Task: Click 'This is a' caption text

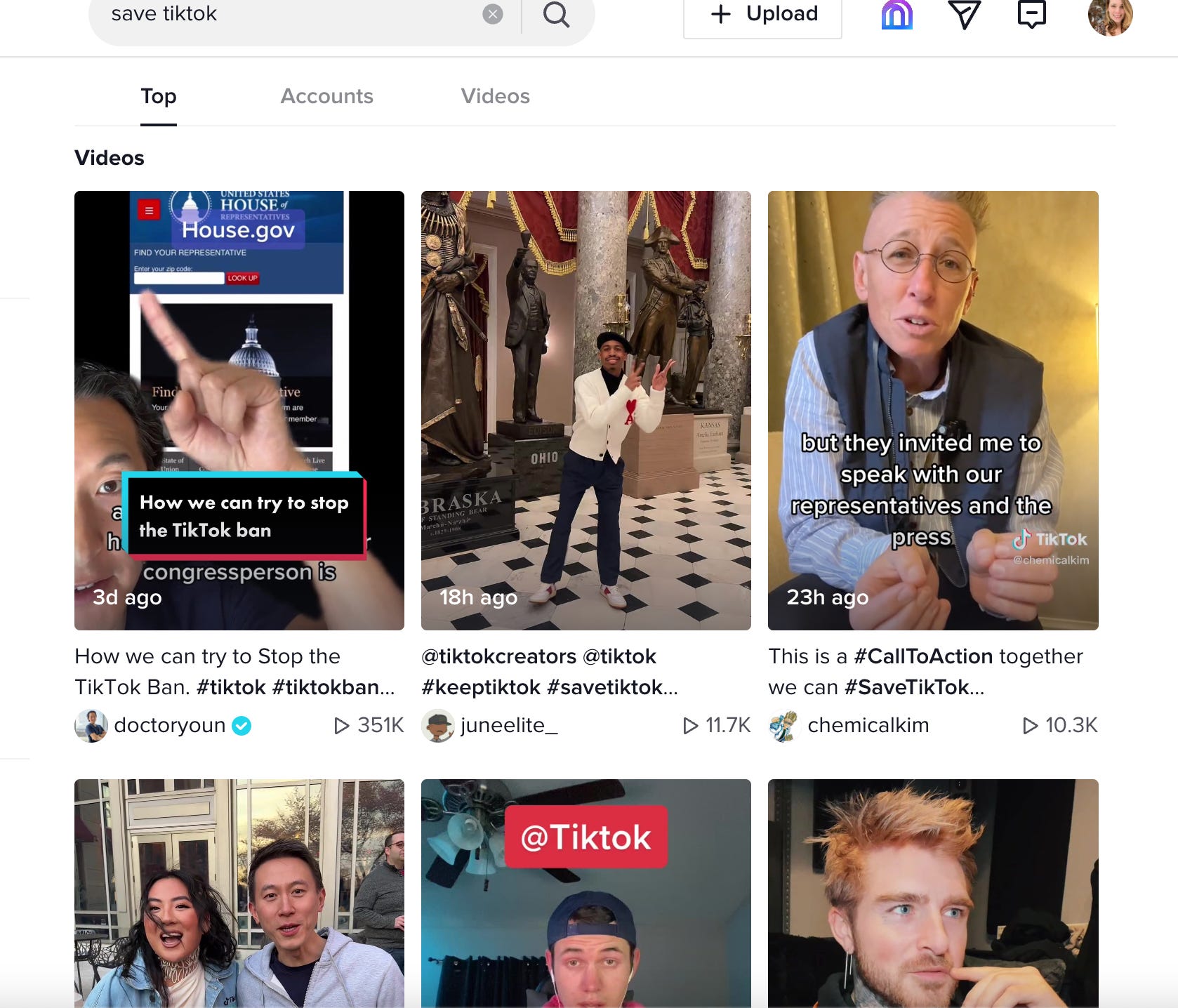Action: coord(808,656)
